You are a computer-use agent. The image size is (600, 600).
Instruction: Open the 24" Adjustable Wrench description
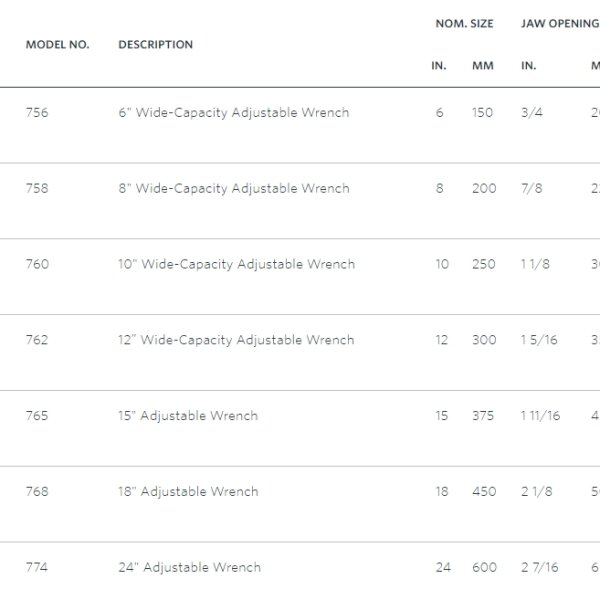(189, 568)
